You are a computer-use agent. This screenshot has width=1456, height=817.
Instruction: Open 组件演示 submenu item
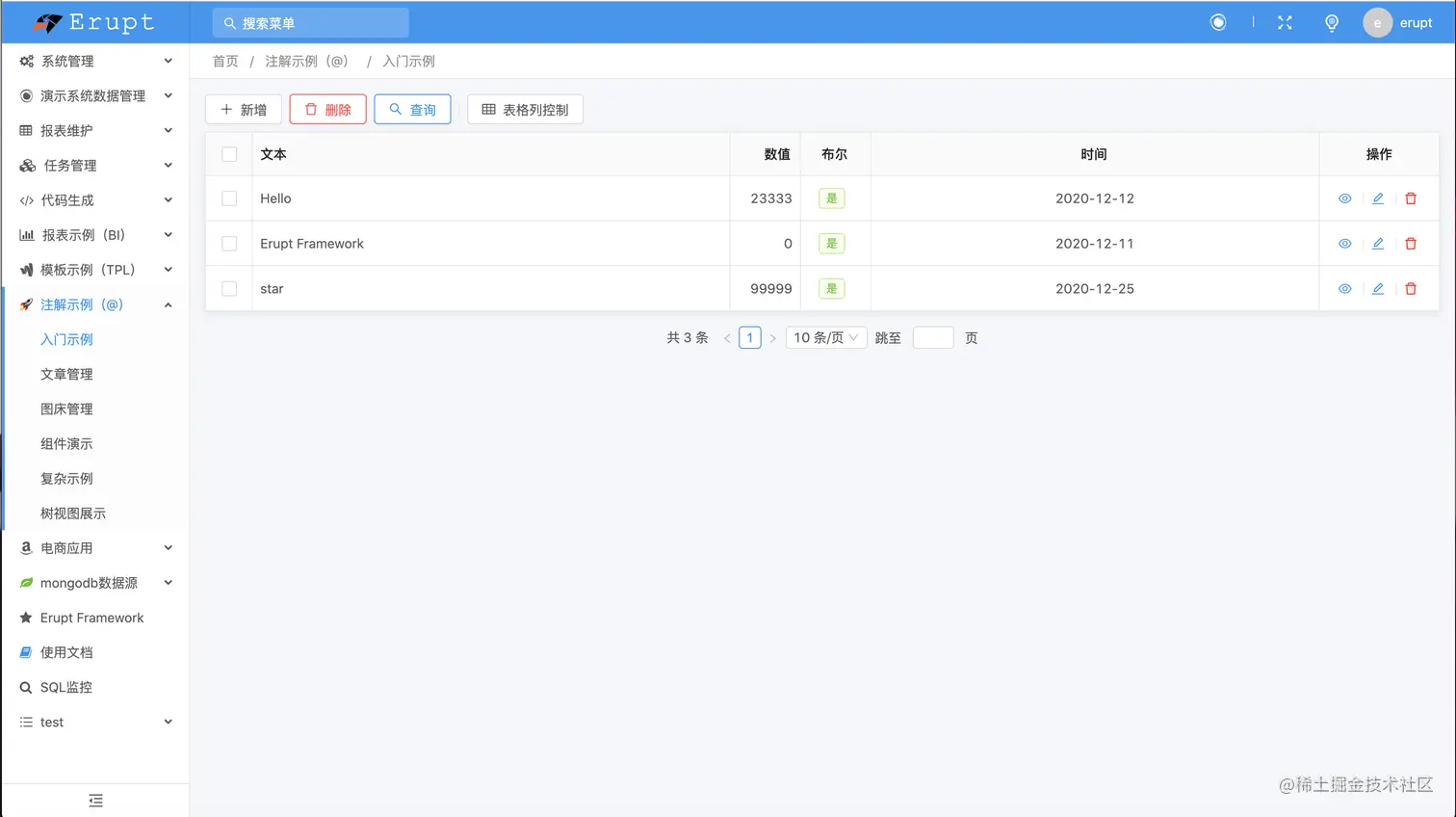pyautogui.click(x=66, y=443)
